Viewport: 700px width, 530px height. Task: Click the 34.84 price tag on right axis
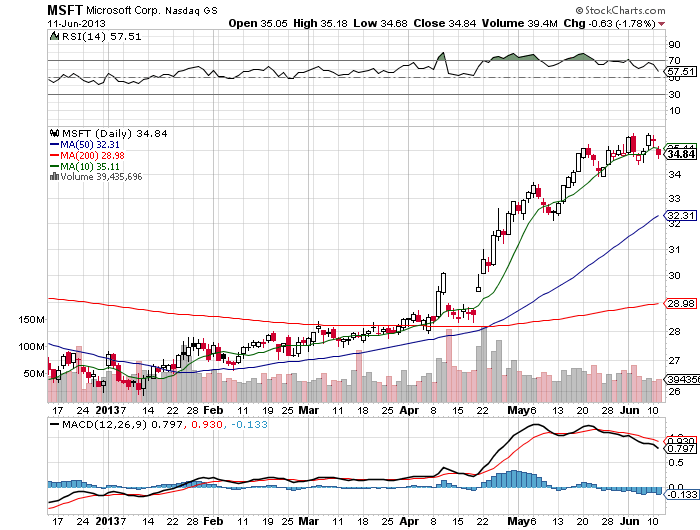(x=681, y=154)
